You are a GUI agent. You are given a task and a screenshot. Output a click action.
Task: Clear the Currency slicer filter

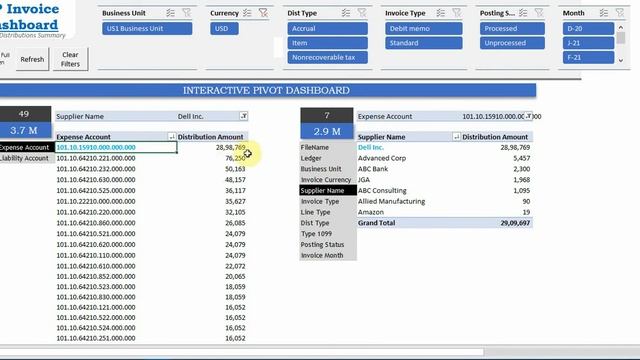pyautogui.click(x=263, y=13)
